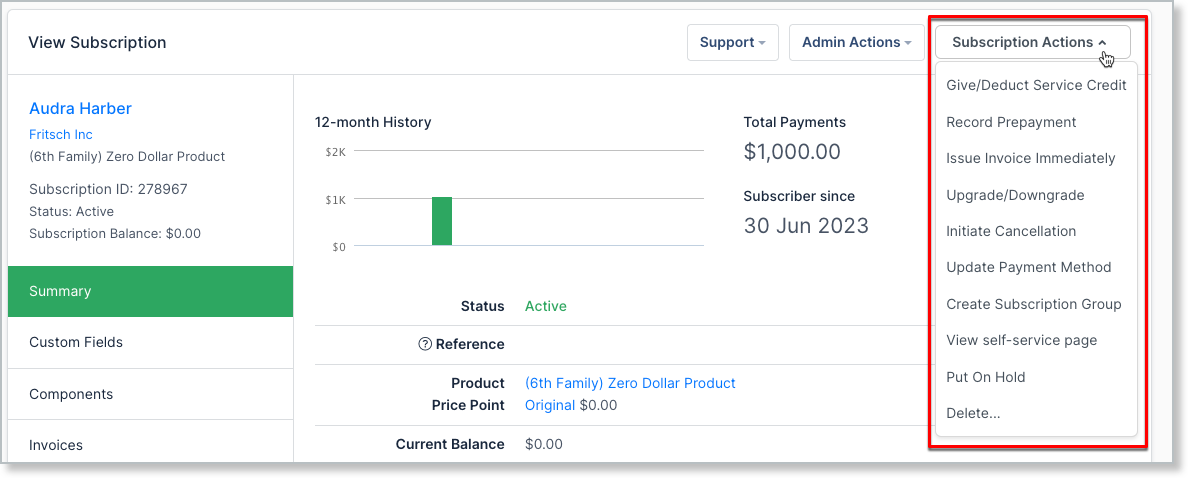Select Put On Hold
The width and height of the screenshot is (1188, 478).
pyautogui.click(x=985, y=377)
